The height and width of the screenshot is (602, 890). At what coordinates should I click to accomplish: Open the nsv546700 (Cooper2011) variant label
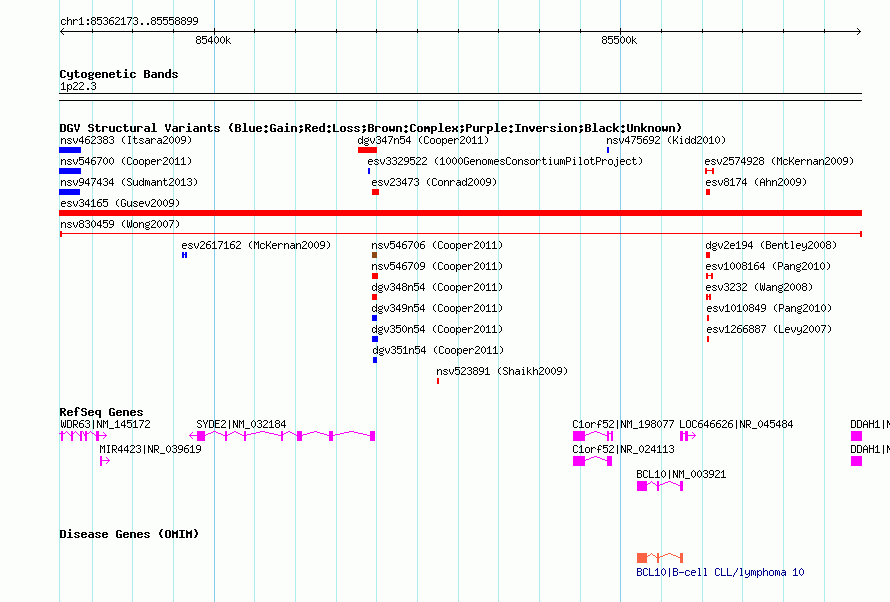click(126, 161)
